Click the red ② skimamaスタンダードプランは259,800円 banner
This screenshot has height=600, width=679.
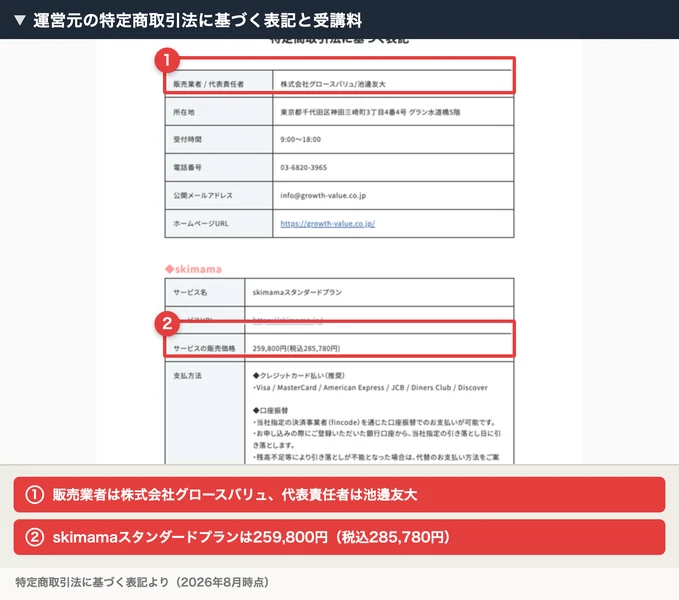point(340,537)
